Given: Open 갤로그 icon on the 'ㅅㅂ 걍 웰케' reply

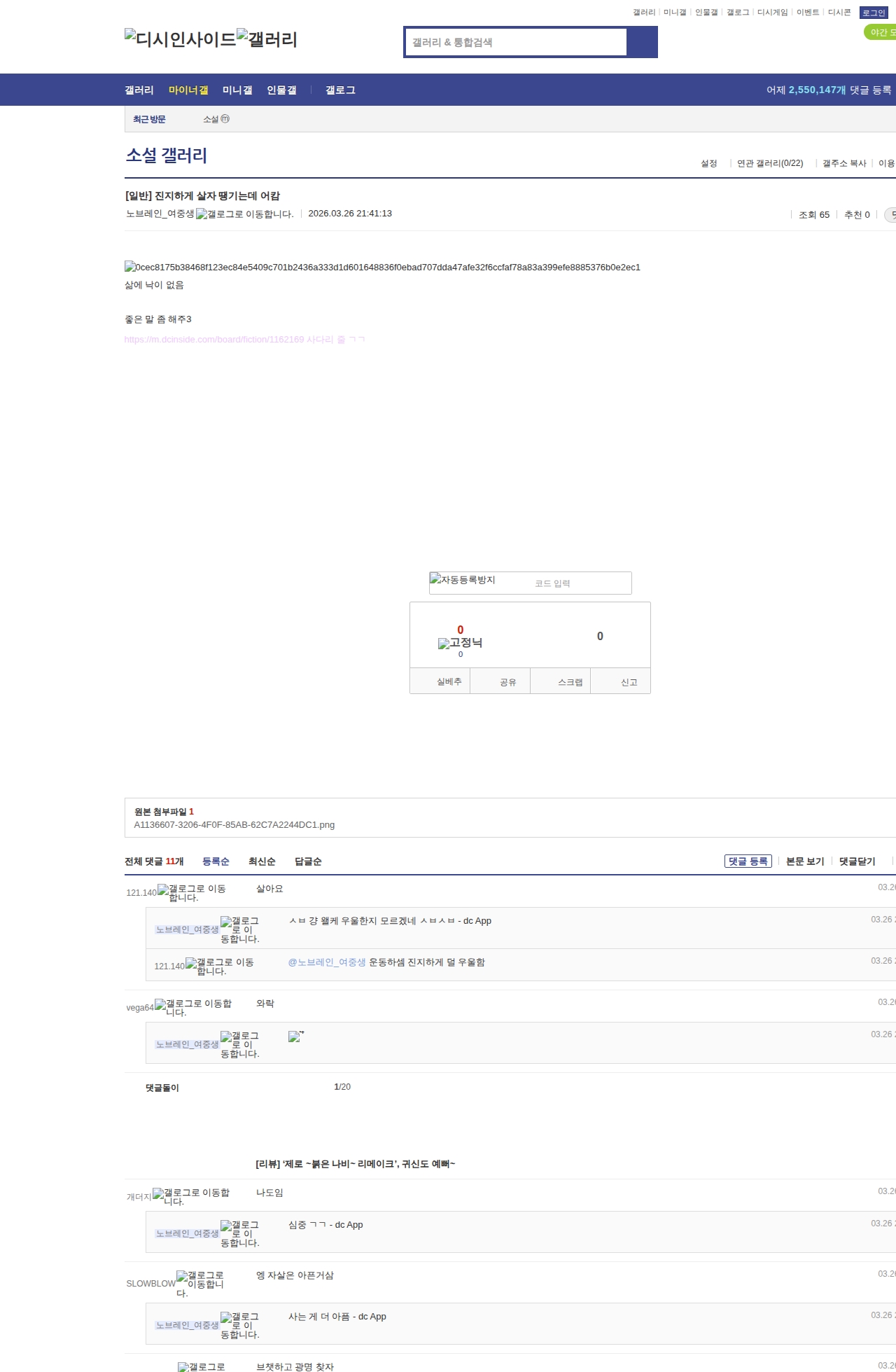Looking at the screenshot, I should 240,929.
